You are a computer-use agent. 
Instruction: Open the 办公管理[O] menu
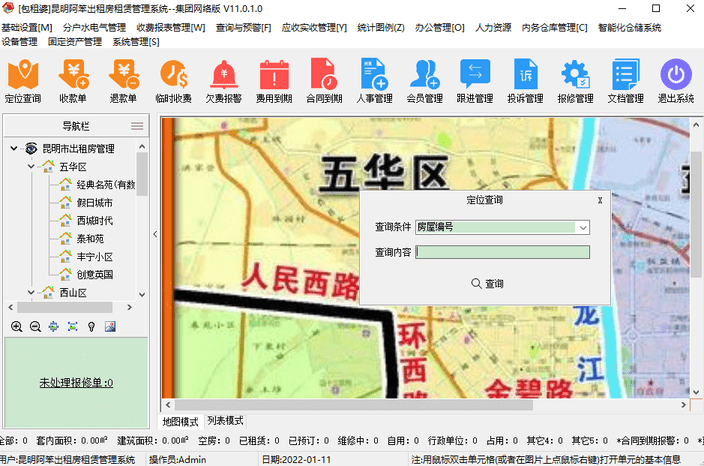coord(440,28)
